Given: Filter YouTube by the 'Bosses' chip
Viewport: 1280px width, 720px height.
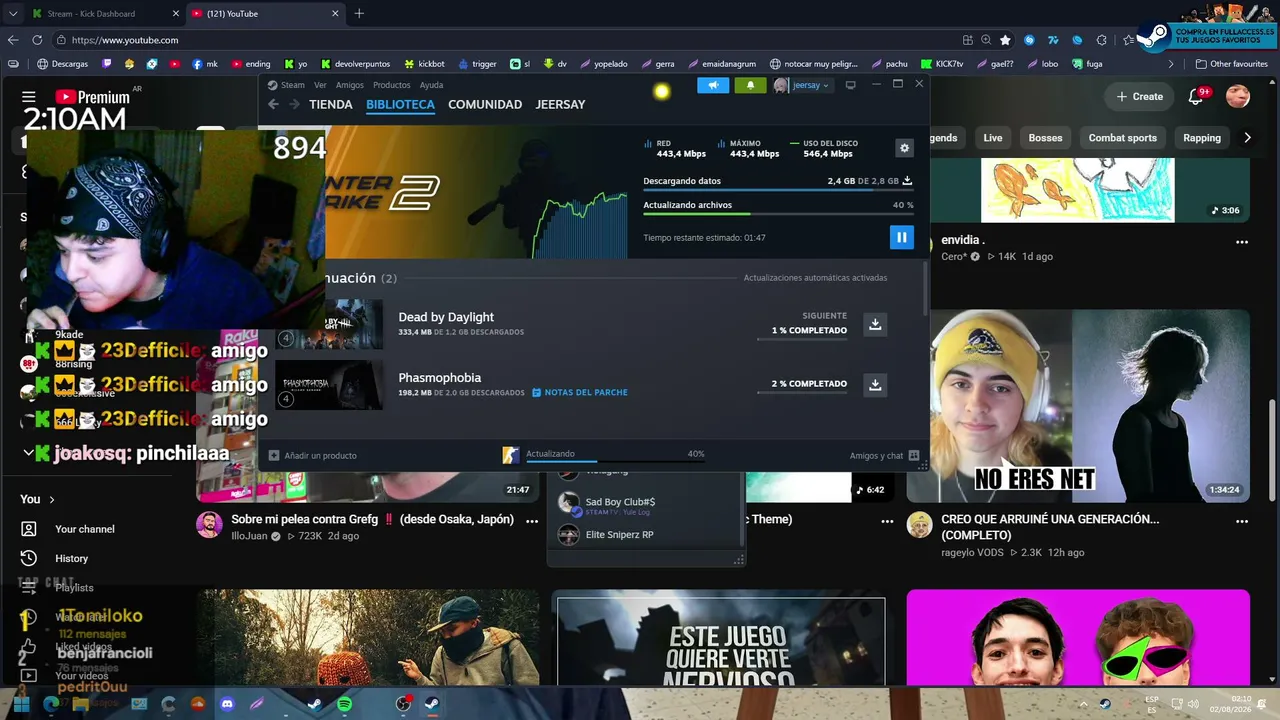Looking at the screenshot, I should pyautogui.click(x=1045, y=138).
